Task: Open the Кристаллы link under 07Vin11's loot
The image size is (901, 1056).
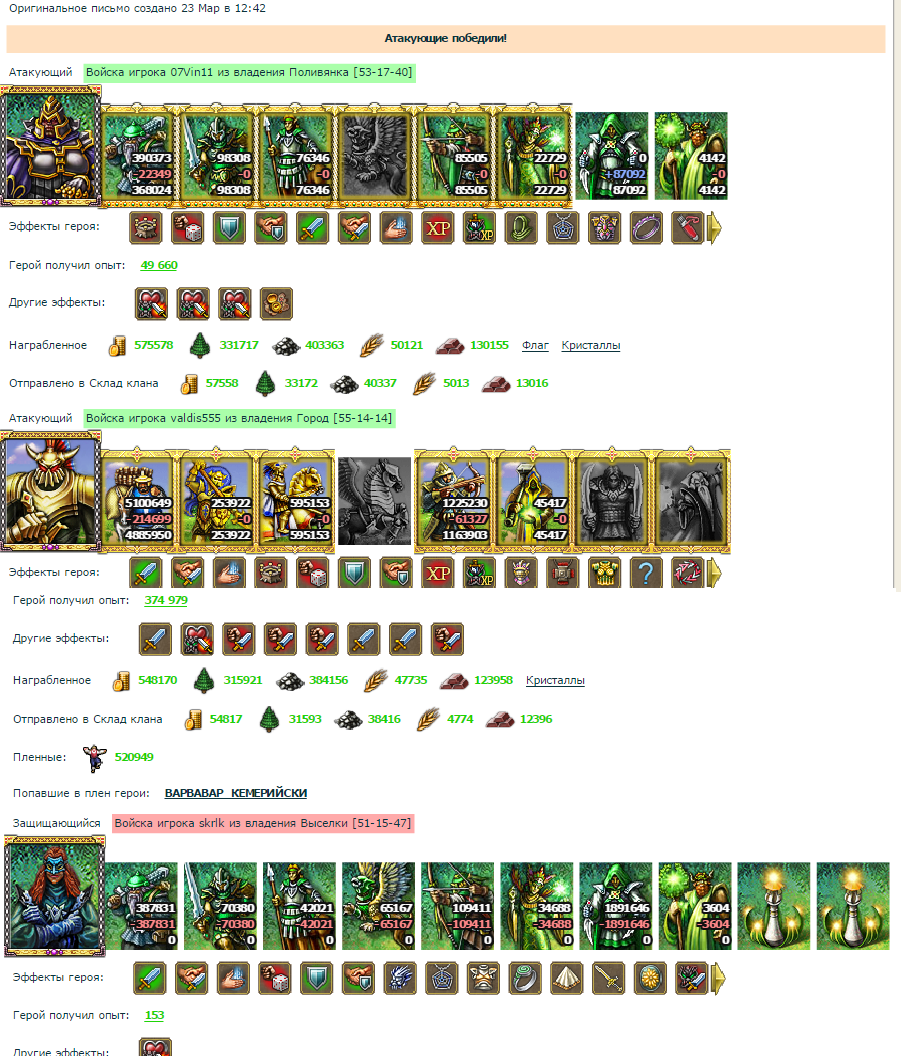Action: coord(591,345)
